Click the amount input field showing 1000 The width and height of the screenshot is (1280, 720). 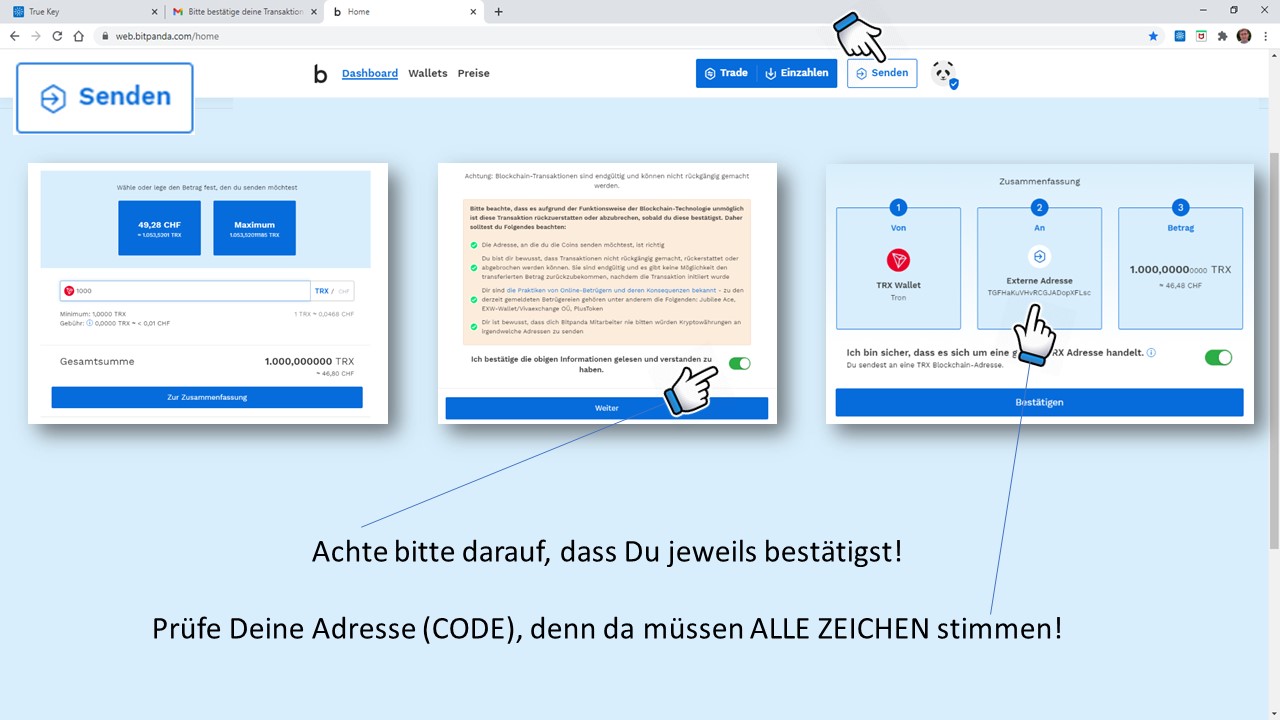185,291
